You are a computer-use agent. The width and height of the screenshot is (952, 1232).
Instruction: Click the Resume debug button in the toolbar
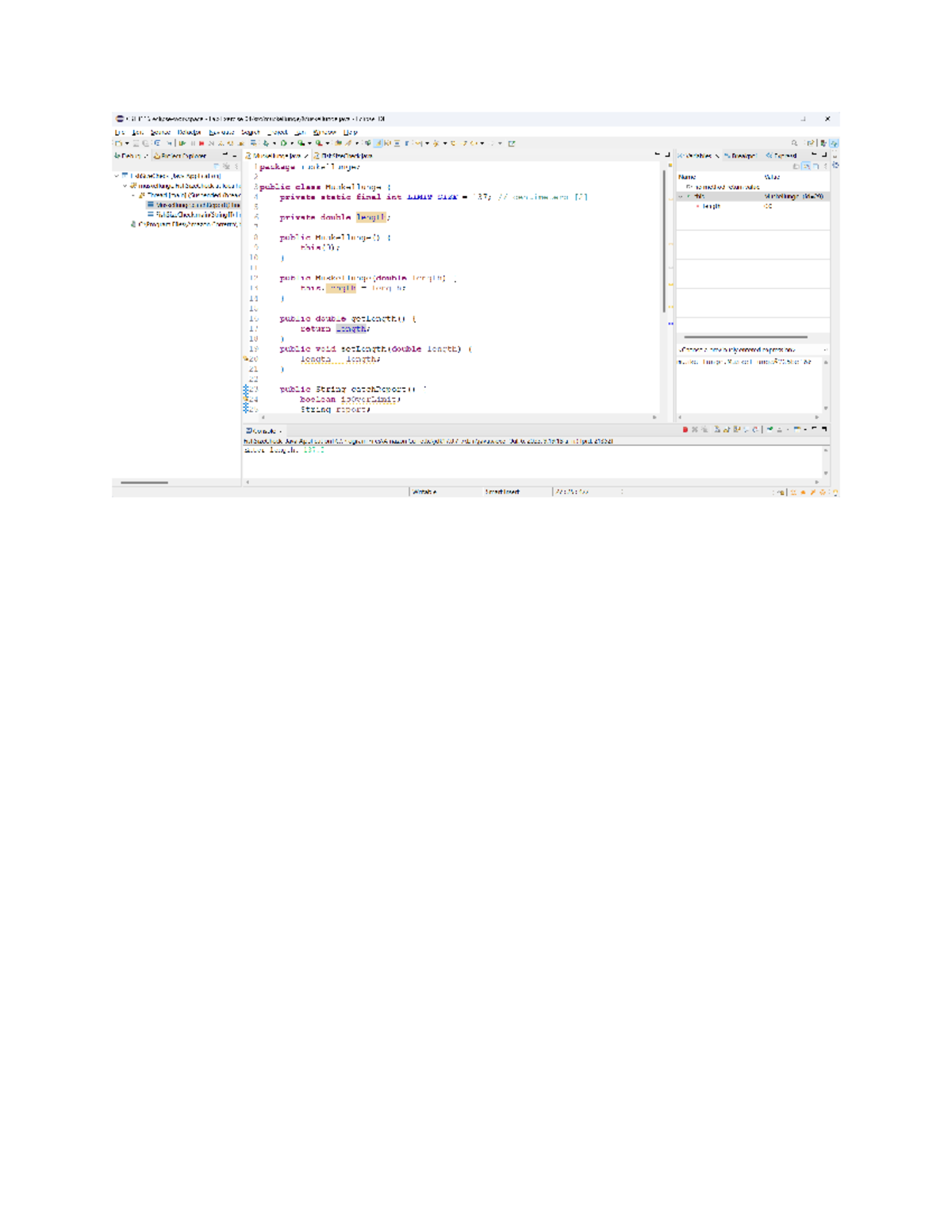(x=182, y=144)
